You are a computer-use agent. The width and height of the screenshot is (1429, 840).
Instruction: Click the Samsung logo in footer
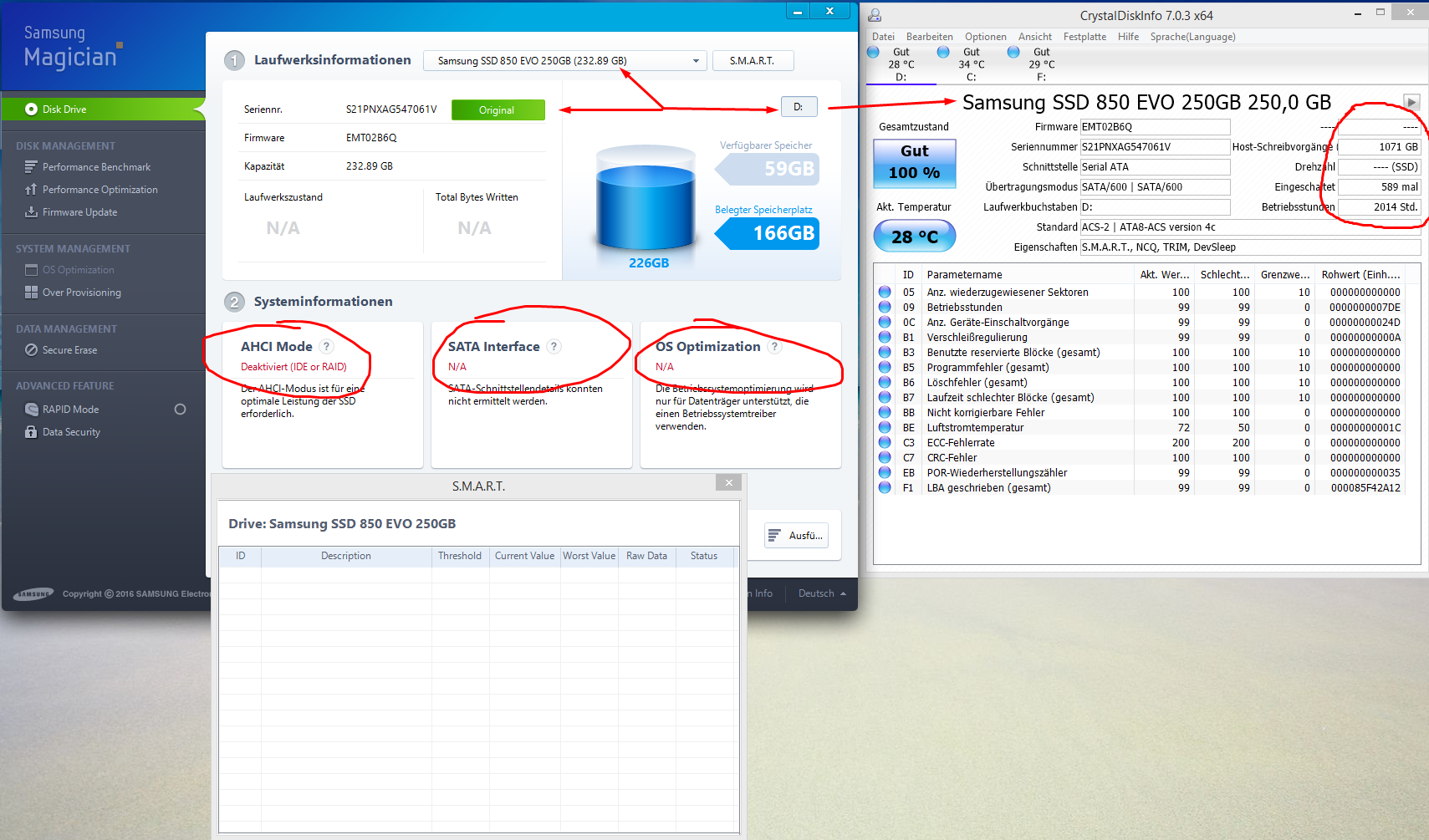coord(33,594)
